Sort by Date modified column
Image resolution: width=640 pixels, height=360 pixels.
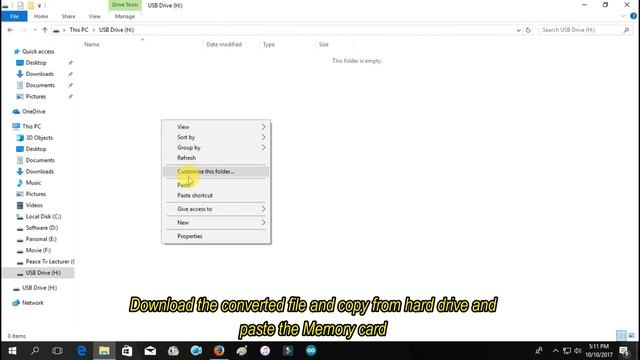[x=224, y=44]
